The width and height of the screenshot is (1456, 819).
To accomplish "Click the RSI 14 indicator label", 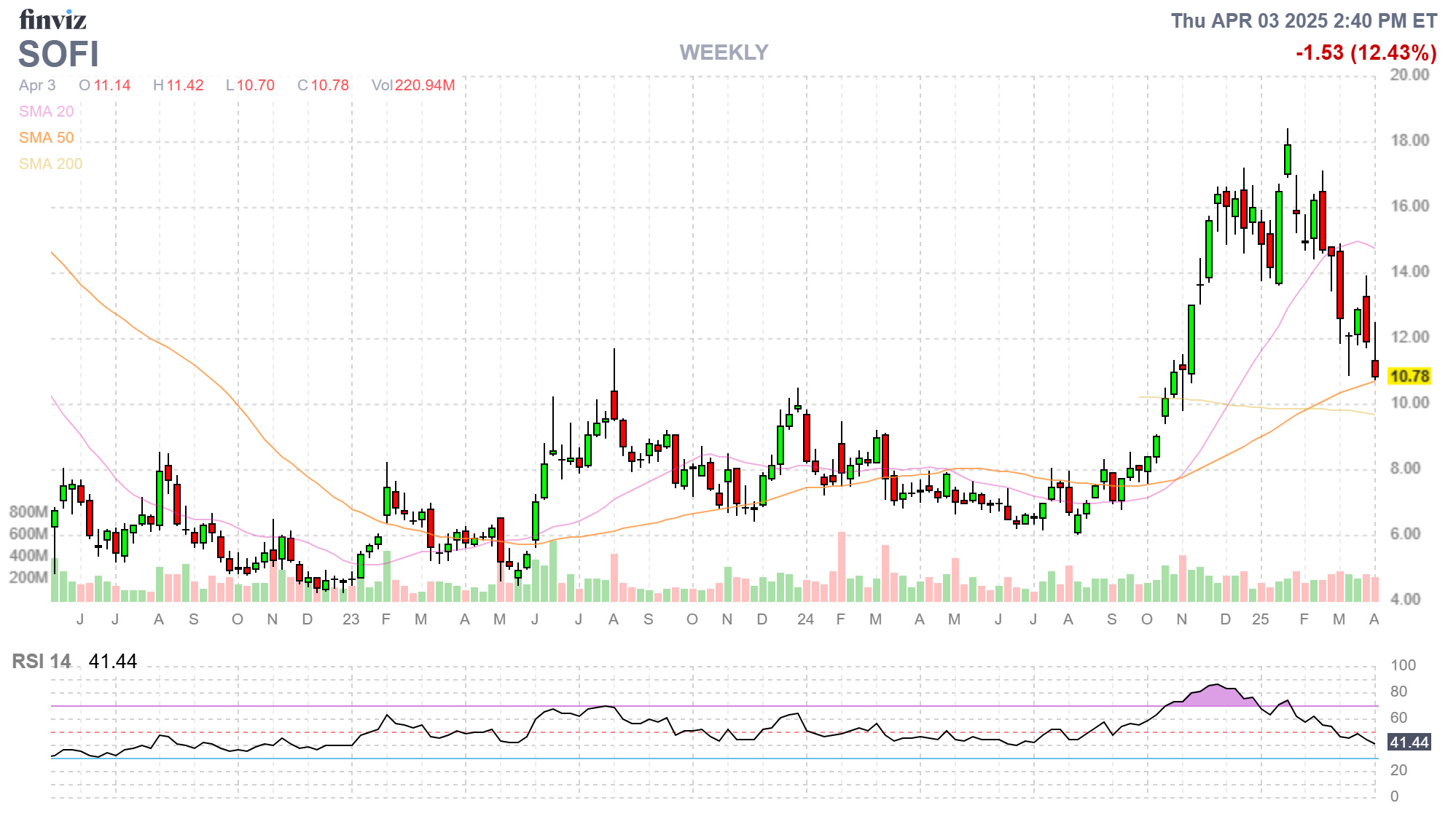I will pyautogui.click(x=42, y=662).
